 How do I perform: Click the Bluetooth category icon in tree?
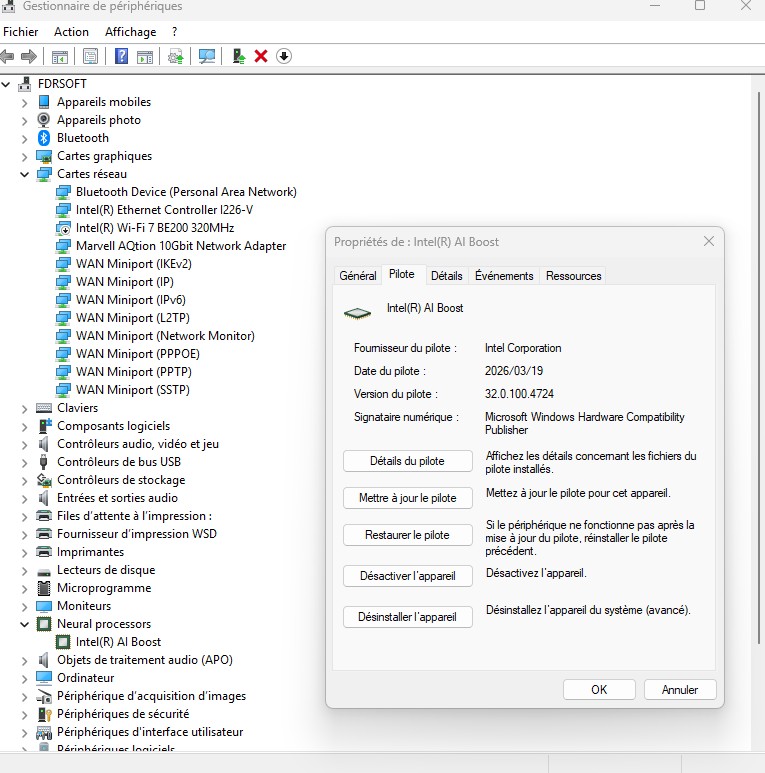44,138
